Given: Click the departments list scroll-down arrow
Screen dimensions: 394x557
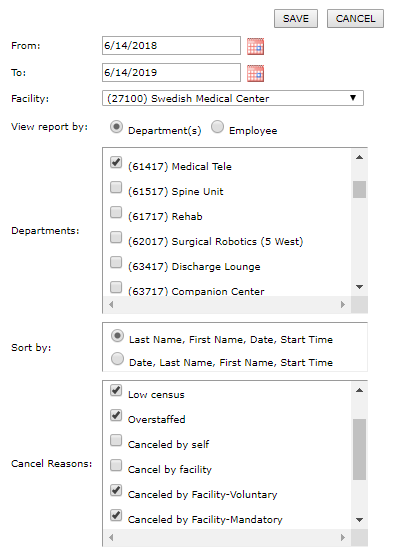Looking at the screenshot, I should point(359,287).
